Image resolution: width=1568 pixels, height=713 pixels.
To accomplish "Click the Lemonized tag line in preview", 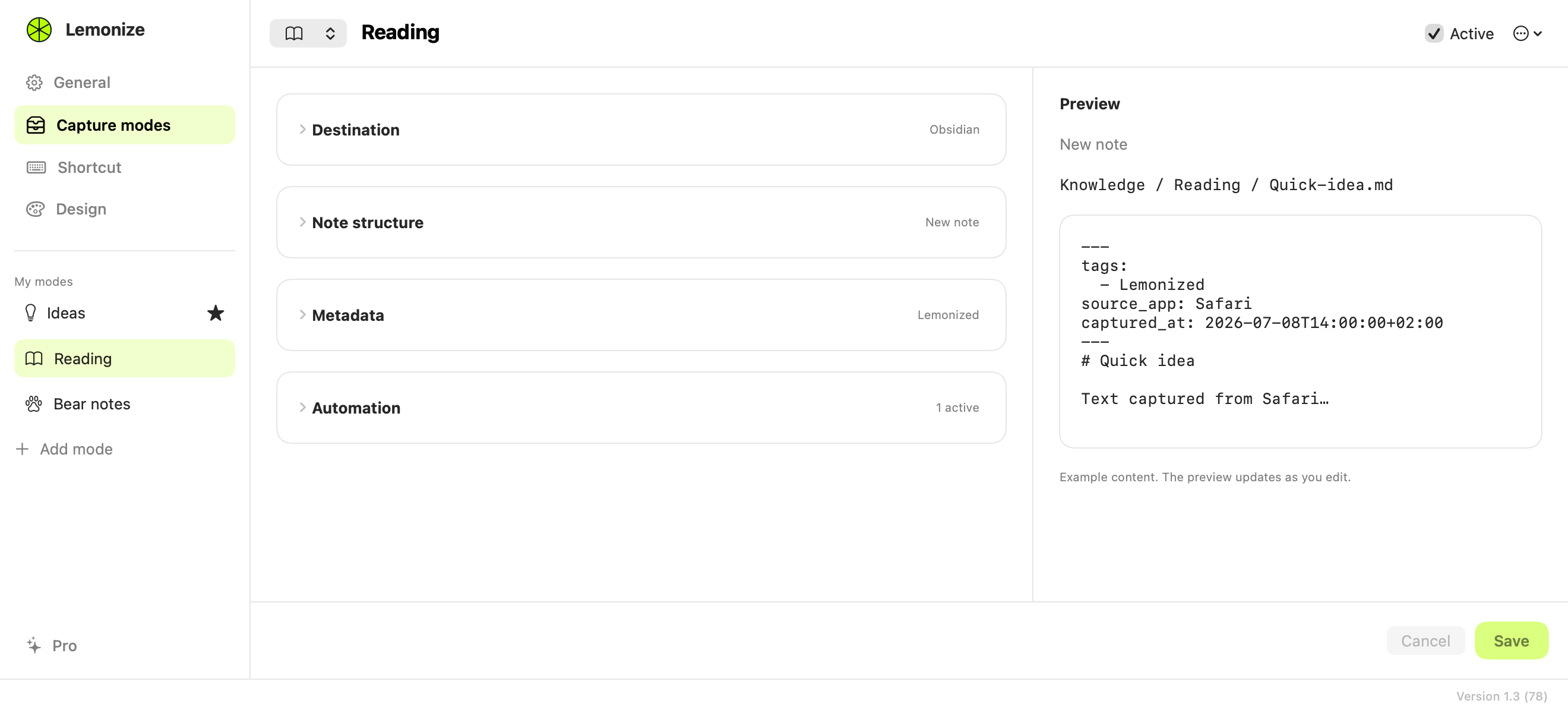I will [x=1152, y=285].
